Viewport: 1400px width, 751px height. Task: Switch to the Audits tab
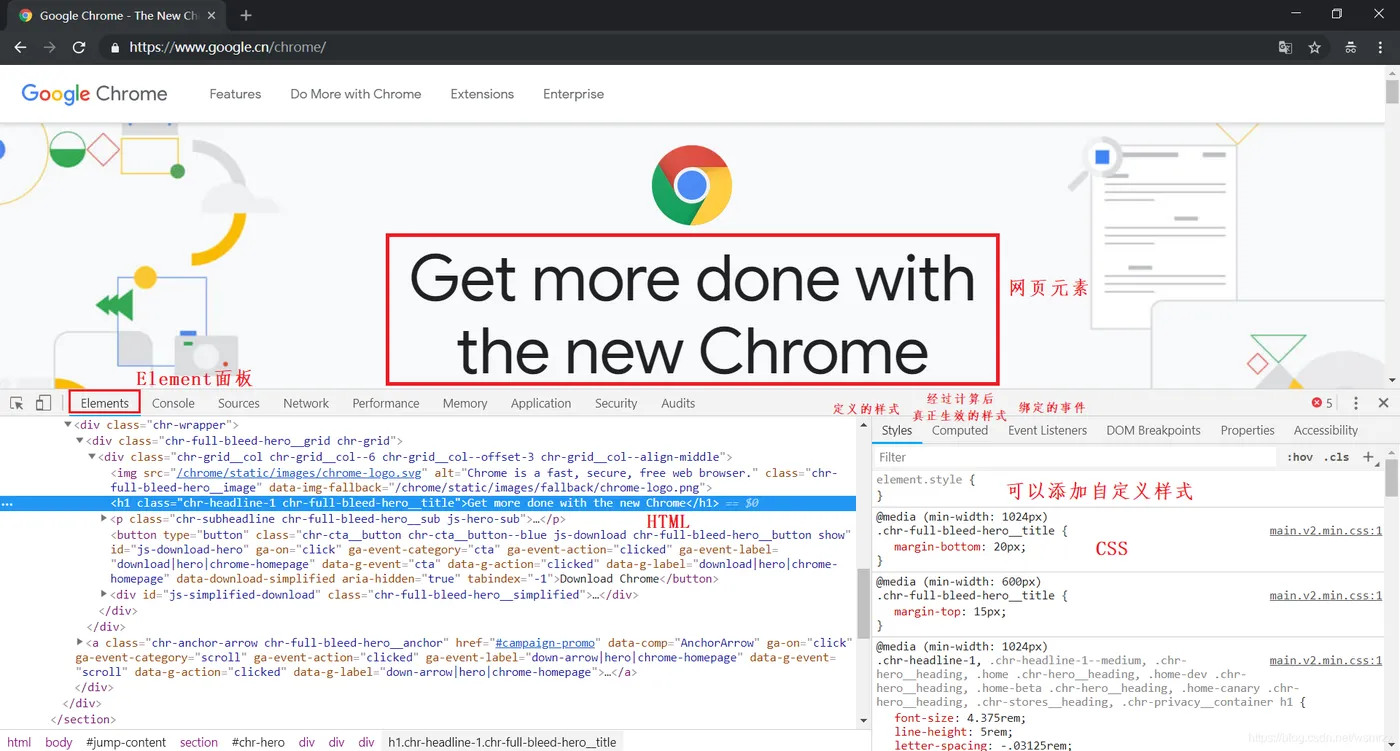pos(678,403)
